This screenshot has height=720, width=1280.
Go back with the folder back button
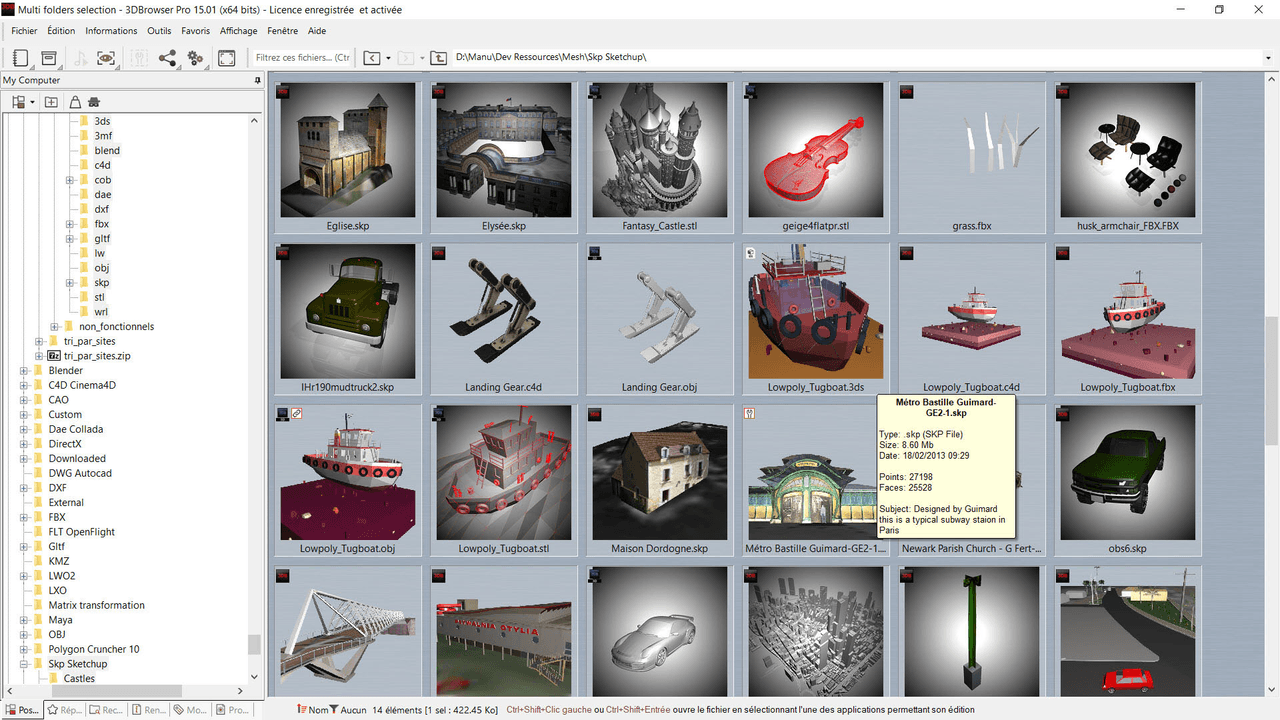[x=372, y=58]
